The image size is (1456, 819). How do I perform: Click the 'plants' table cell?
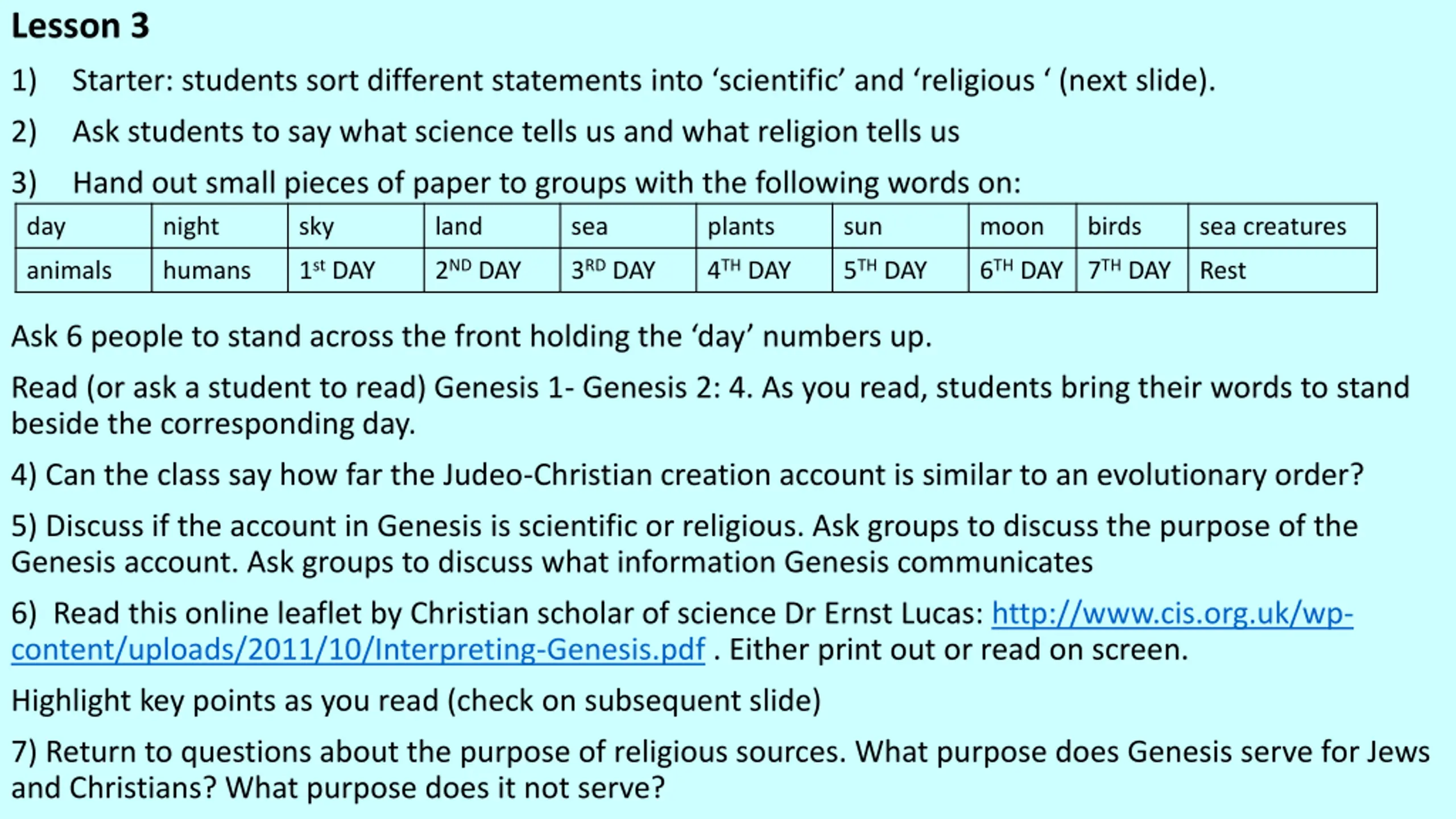tap(764, 226)
